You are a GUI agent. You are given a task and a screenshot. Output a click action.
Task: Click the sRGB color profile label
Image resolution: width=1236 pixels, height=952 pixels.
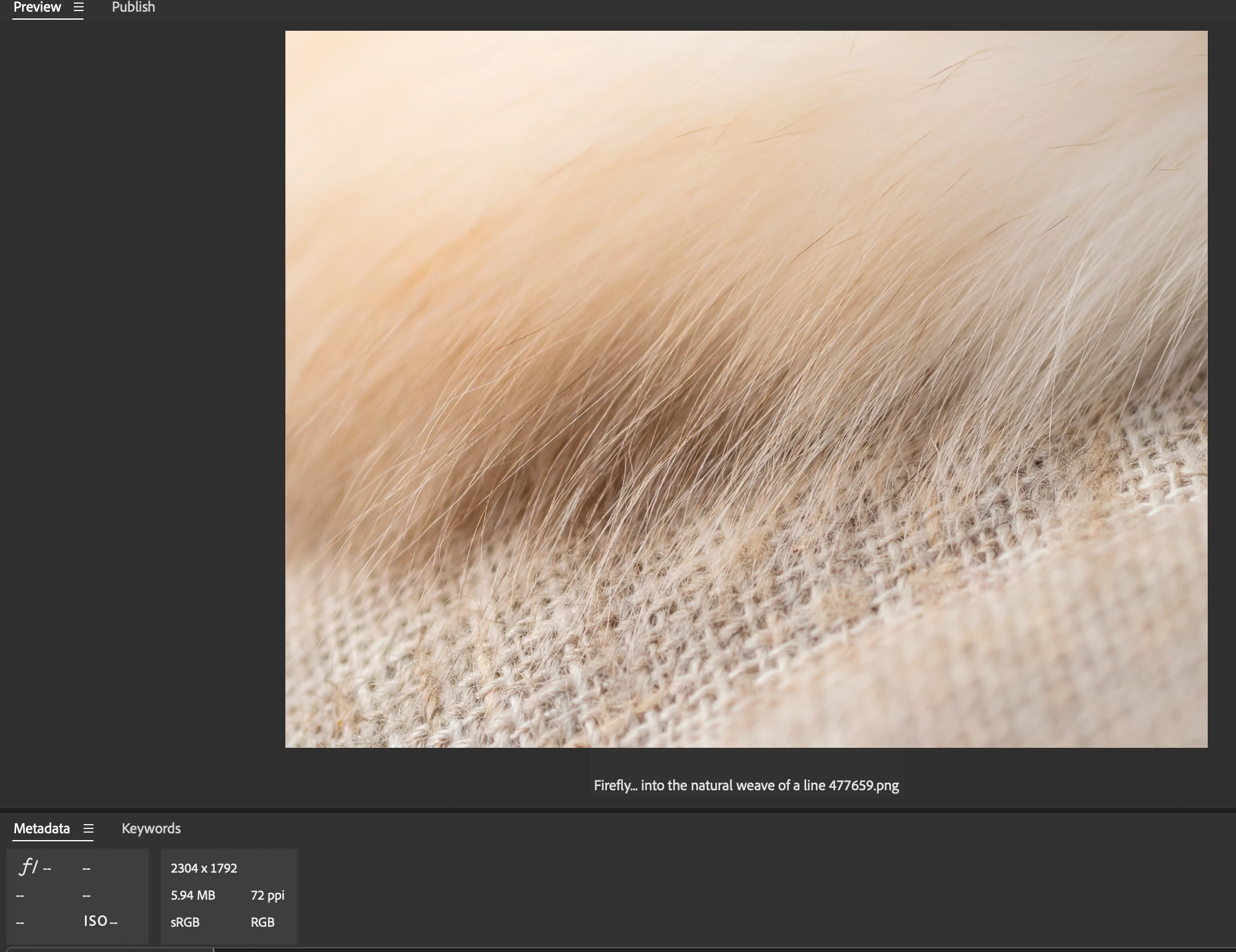point(184,922)
